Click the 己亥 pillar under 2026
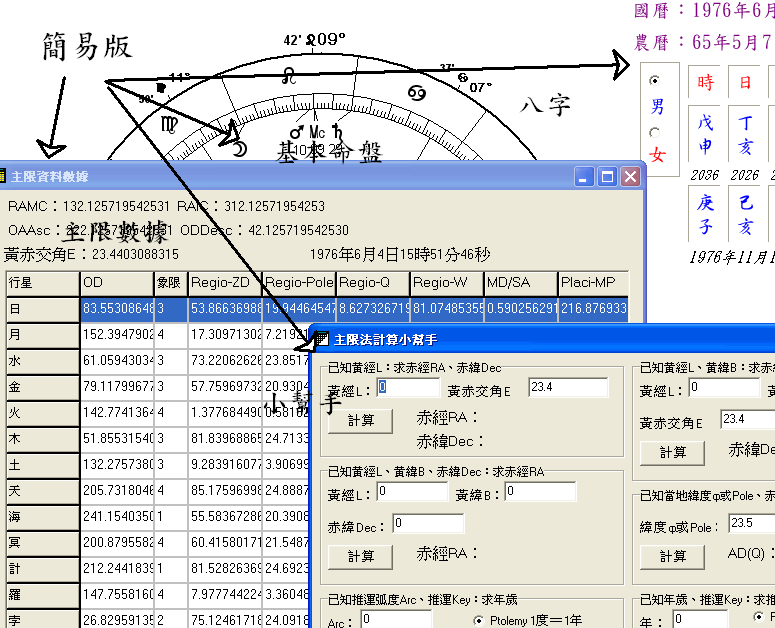The image size is (775, 628). pos(745,213)
